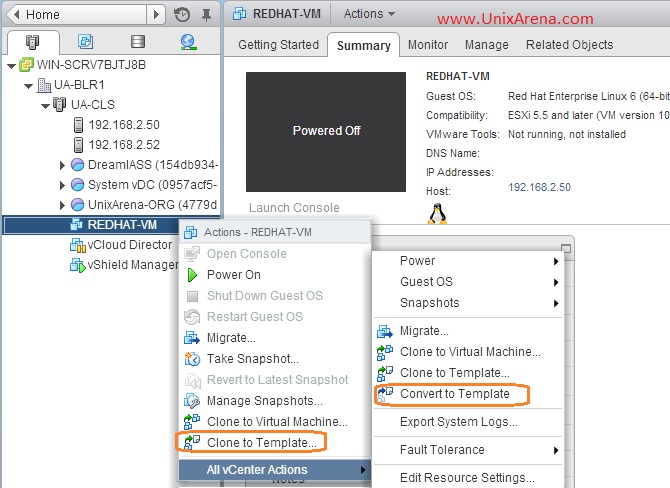The width and height of the screenshot is (670, 488).
Task: Click the vCloud Director VM icon
Action: click(78, 245)
